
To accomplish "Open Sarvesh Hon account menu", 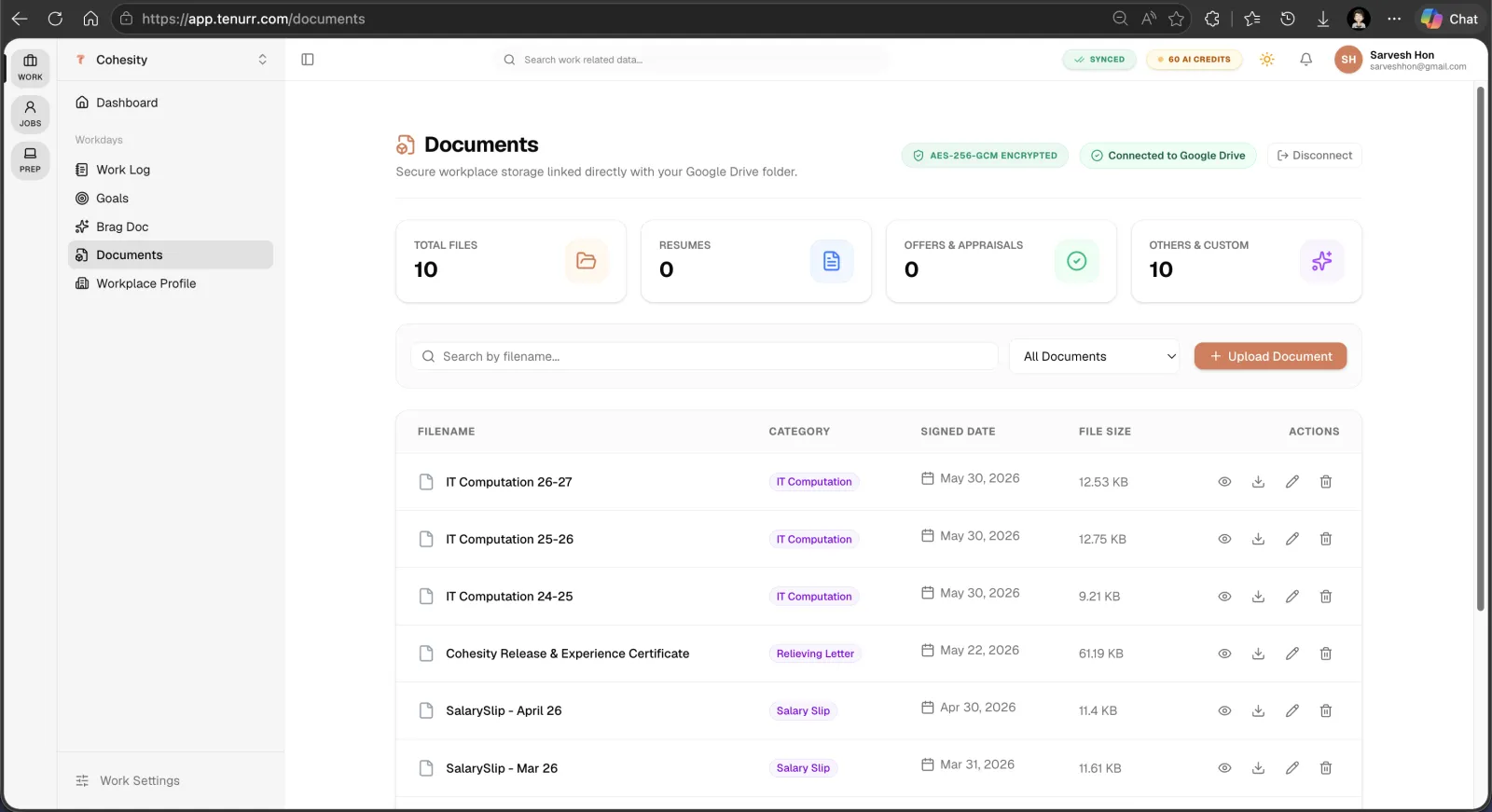I will [1401, 60].
